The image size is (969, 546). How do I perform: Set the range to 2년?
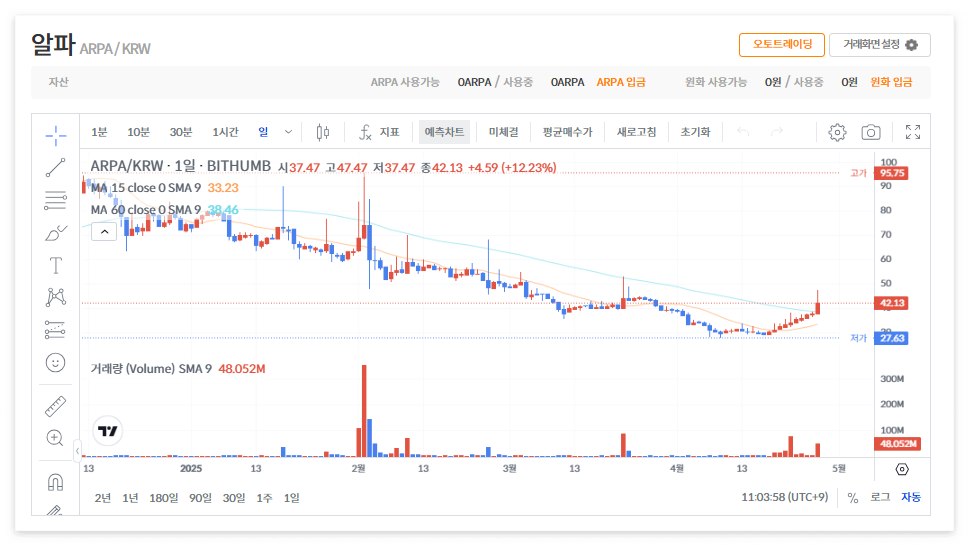103,498
